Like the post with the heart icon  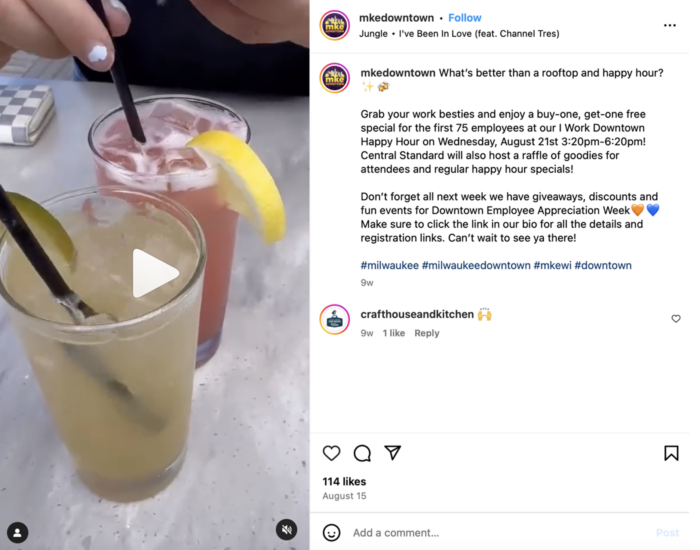tap(331, 453)
